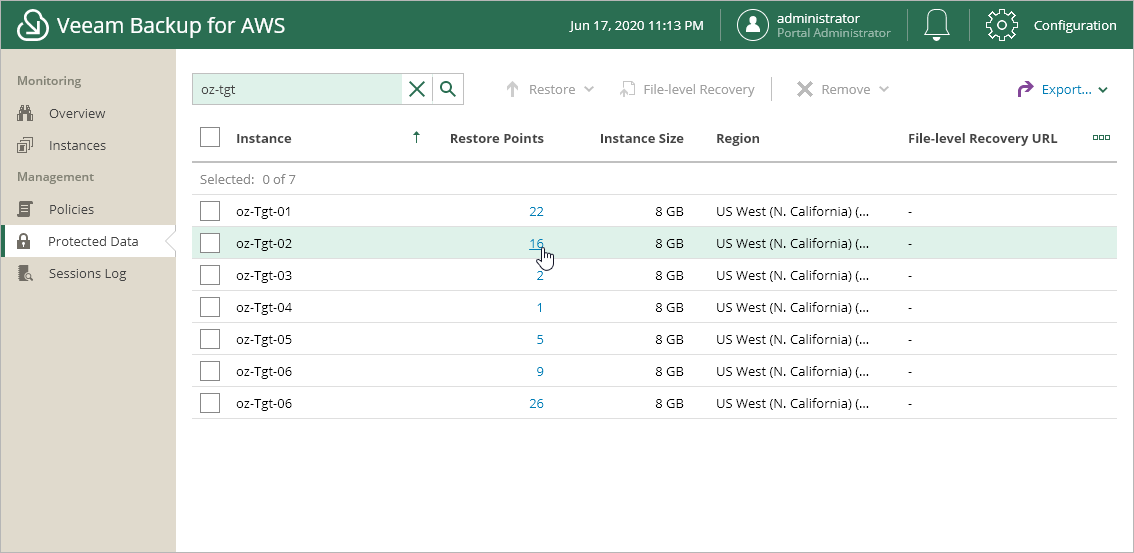Select checkbox of row with 26 restore points
Image resolution: width=1134 pixels, height=553 pixels.
210,403
